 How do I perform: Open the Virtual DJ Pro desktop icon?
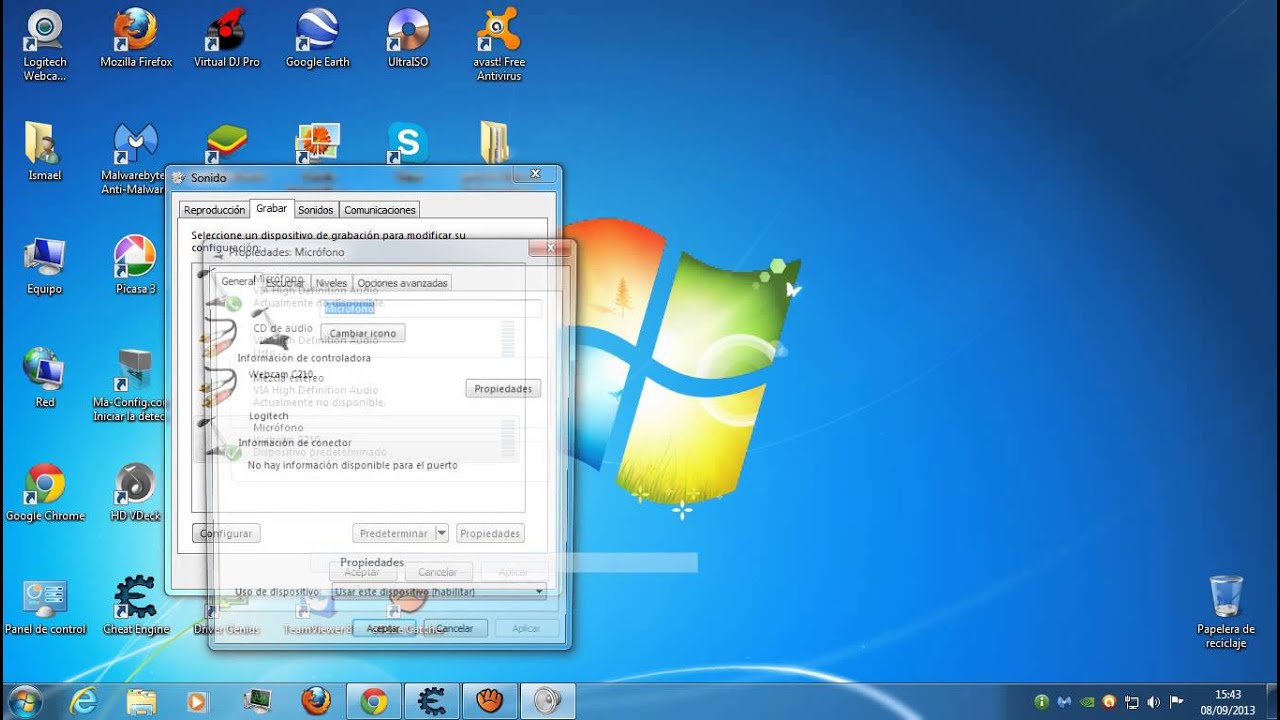226,40
